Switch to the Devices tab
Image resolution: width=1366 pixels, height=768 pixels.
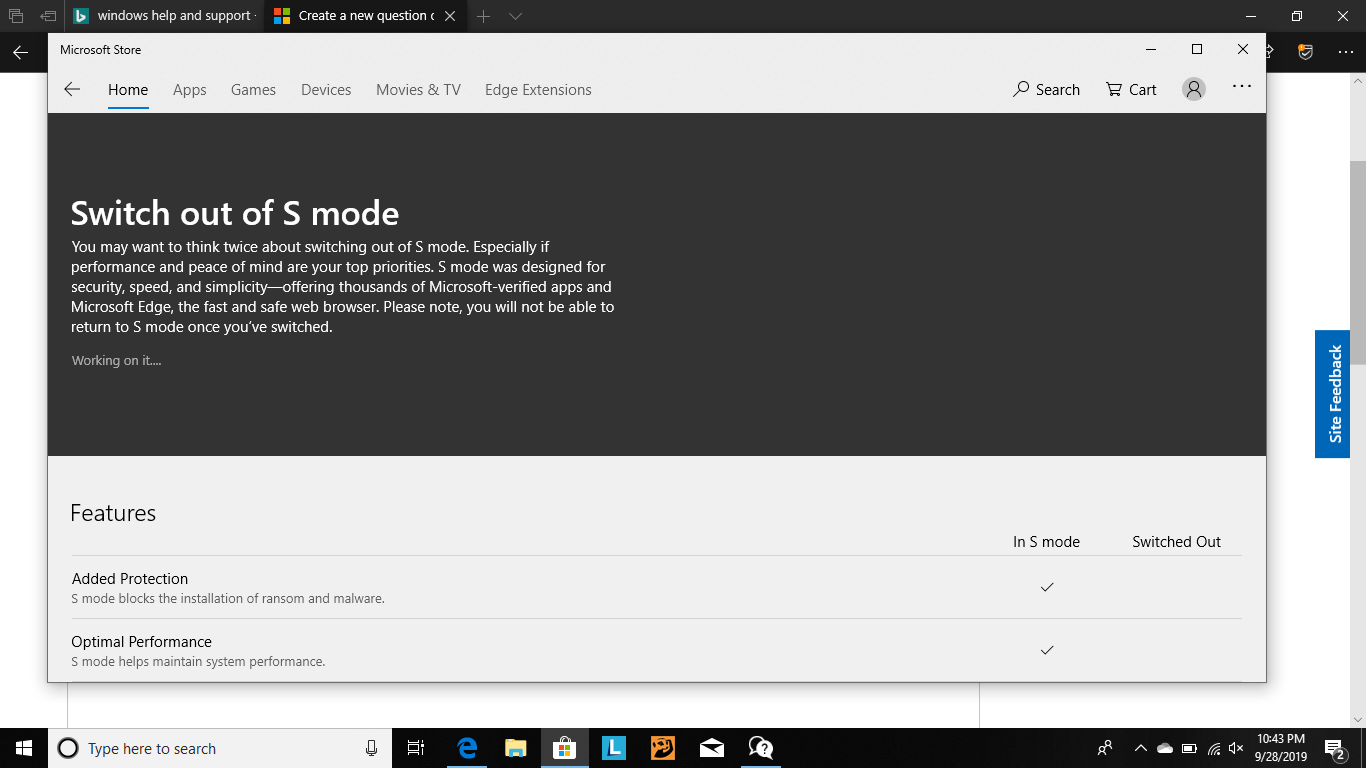point(326,89)
